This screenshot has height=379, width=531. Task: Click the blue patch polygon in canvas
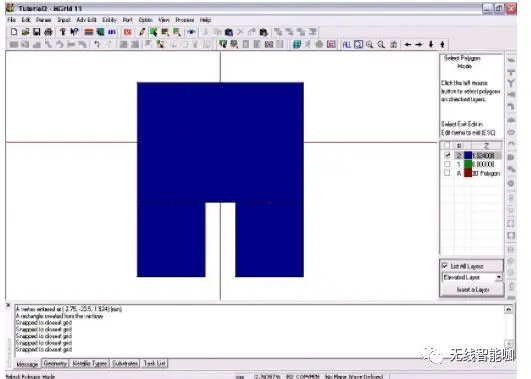220,142
